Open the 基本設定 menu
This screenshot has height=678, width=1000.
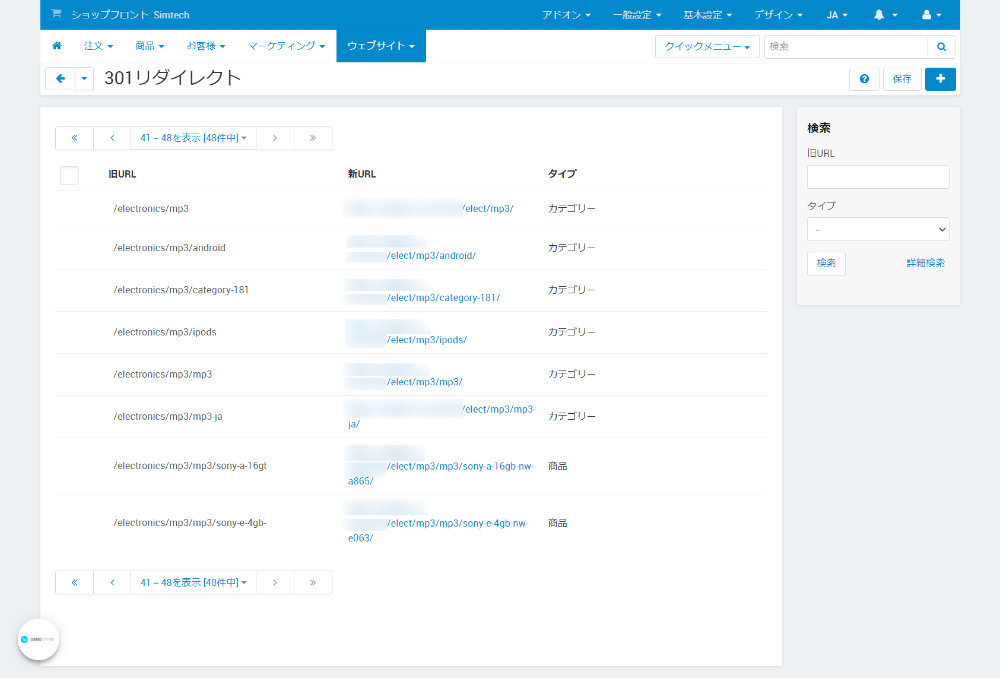[707, 15]
